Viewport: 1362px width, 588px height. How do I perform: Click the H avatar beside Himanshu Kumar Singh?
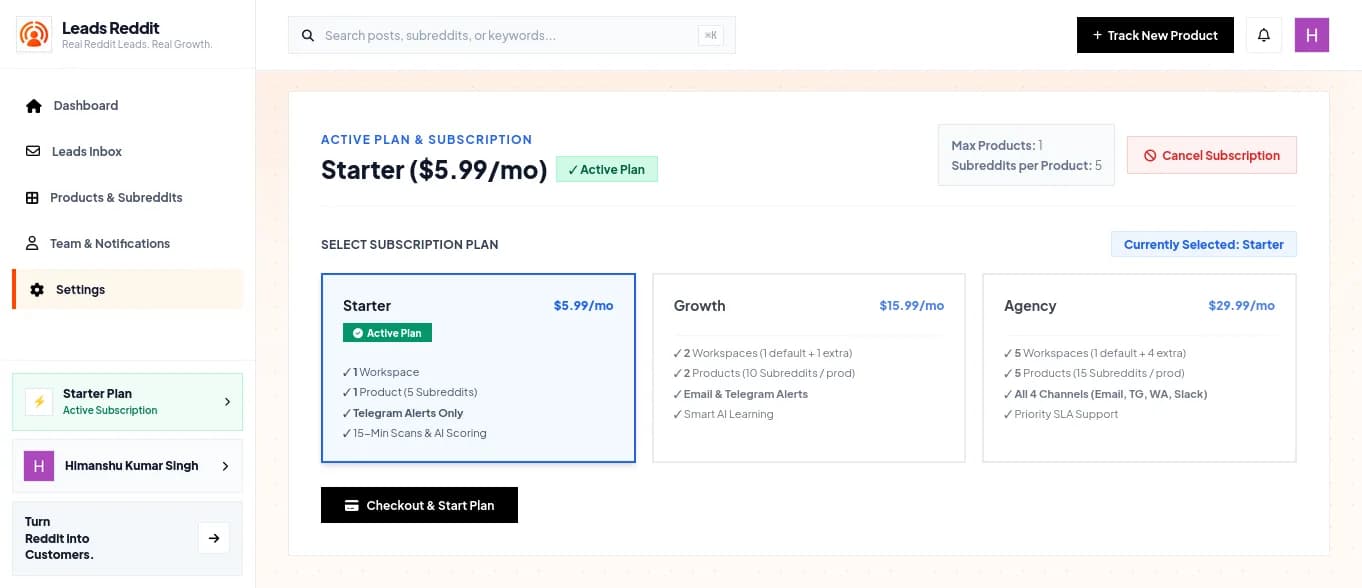38,466
